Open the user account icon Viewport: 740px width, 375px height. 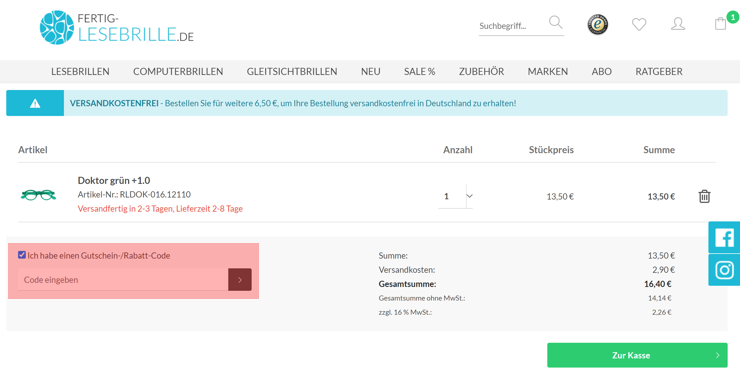pos(678,24)
